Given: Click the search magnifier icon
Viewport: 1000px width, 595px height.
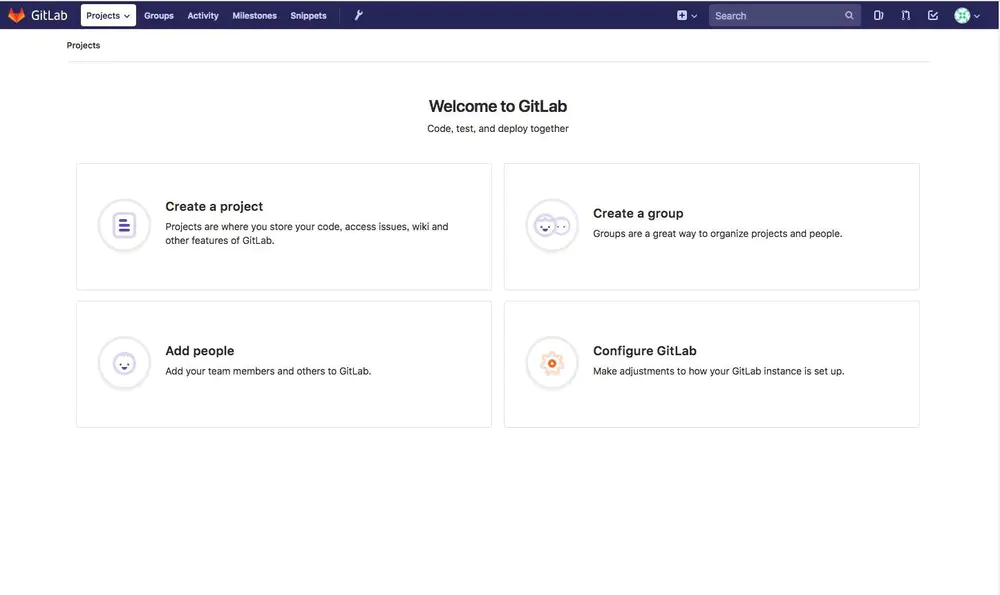Looking at the screenshot, I should point(849,15).
